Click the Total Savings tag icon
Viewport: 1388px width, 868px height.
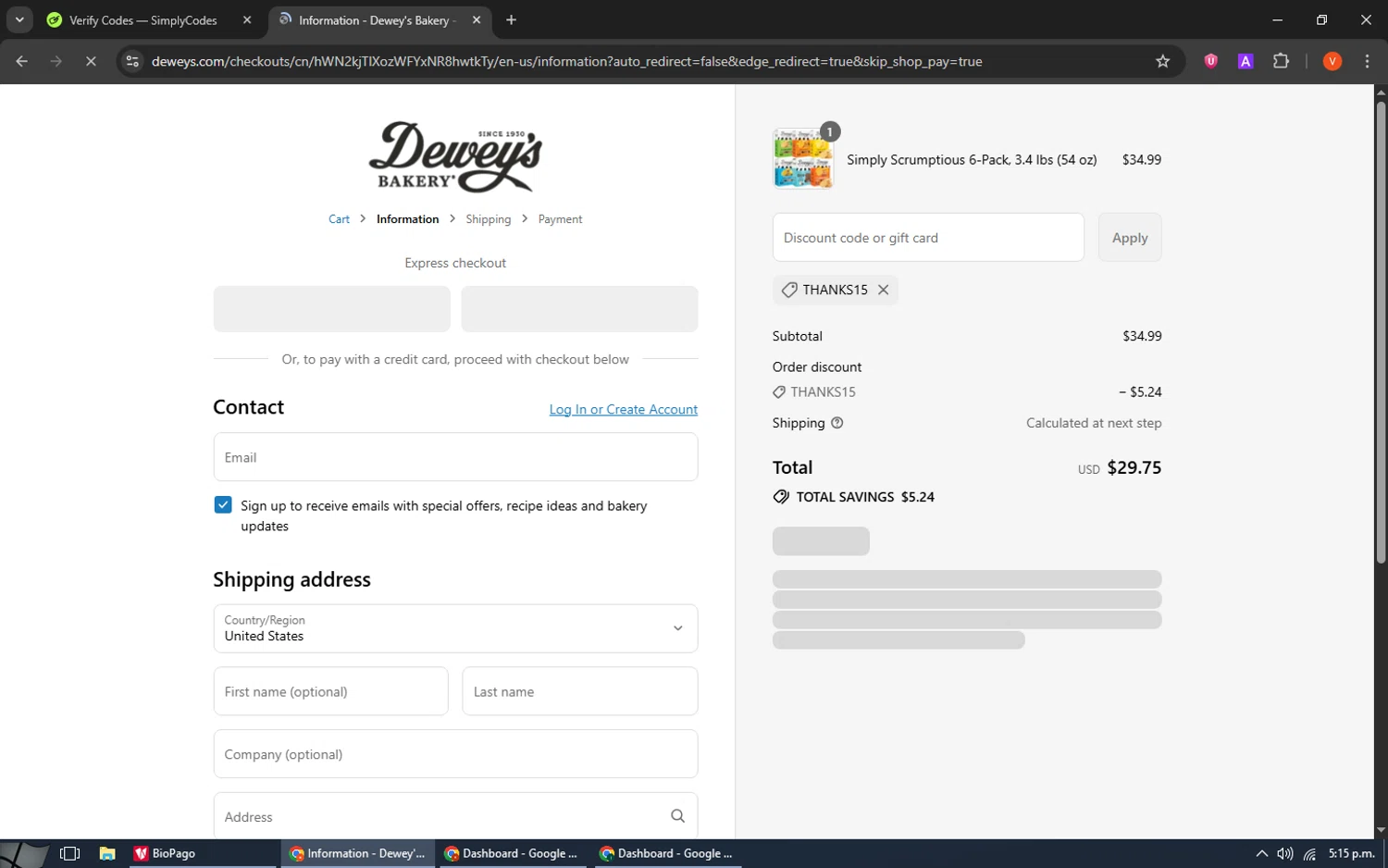point(781,497)
